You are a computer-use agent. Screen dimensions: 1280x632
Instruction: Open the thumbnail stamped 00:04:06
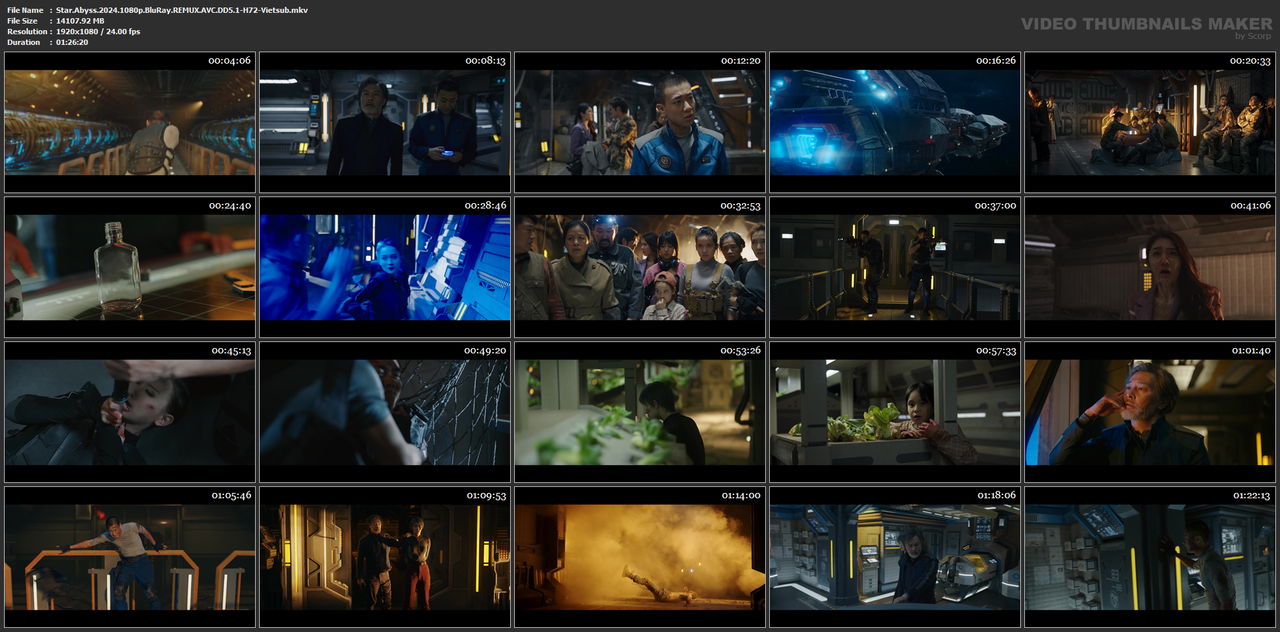coord(130,122)
